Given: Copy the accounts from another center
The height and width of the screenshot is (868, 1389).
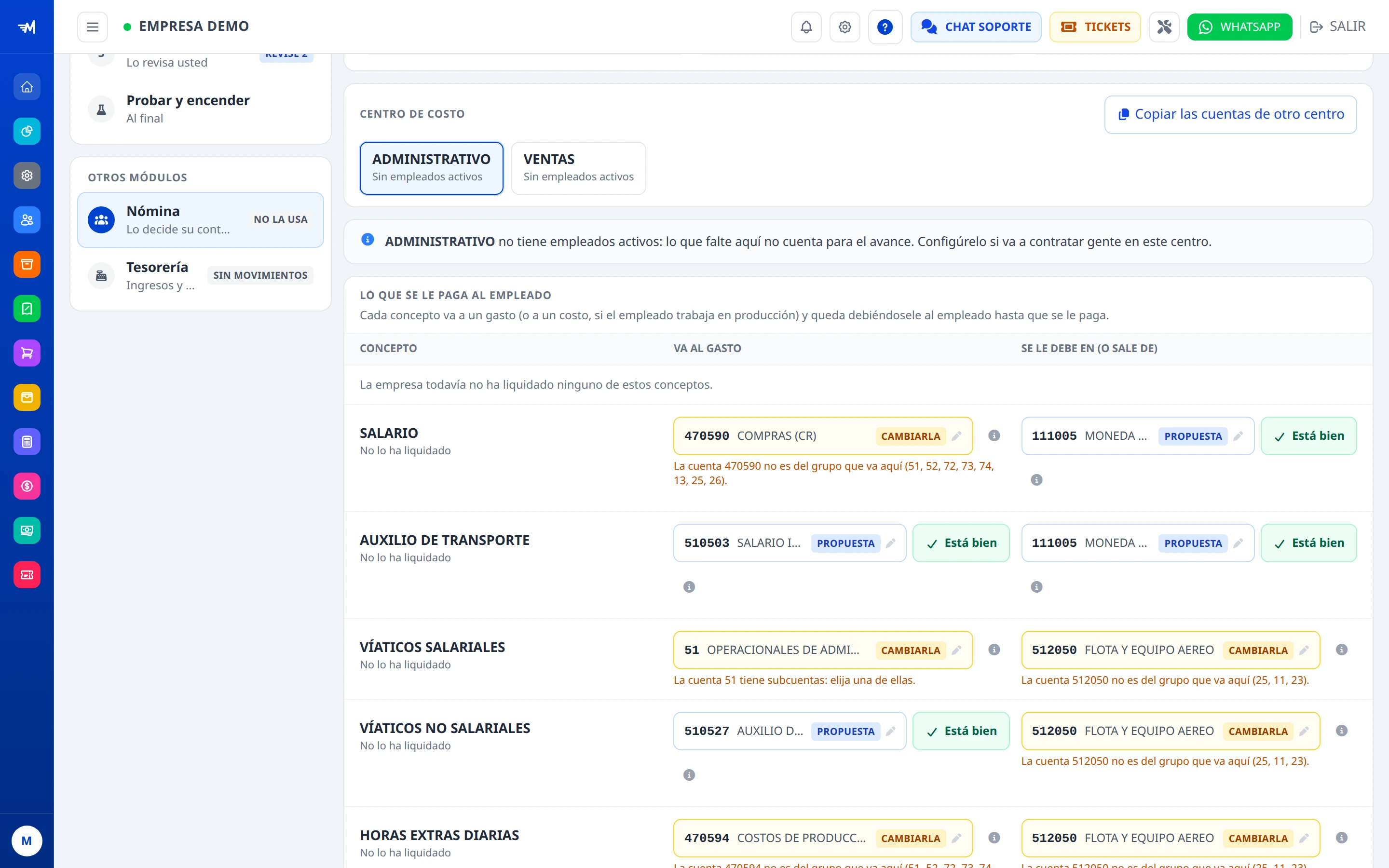Looking at the screenshot, I should tap(1230, 114).
